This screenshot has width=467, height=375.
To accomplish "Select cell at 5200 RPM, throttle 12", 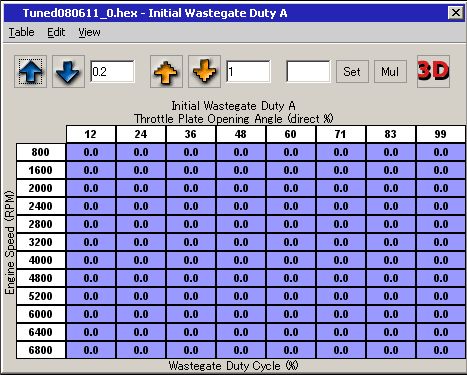I will pos(91,296).
